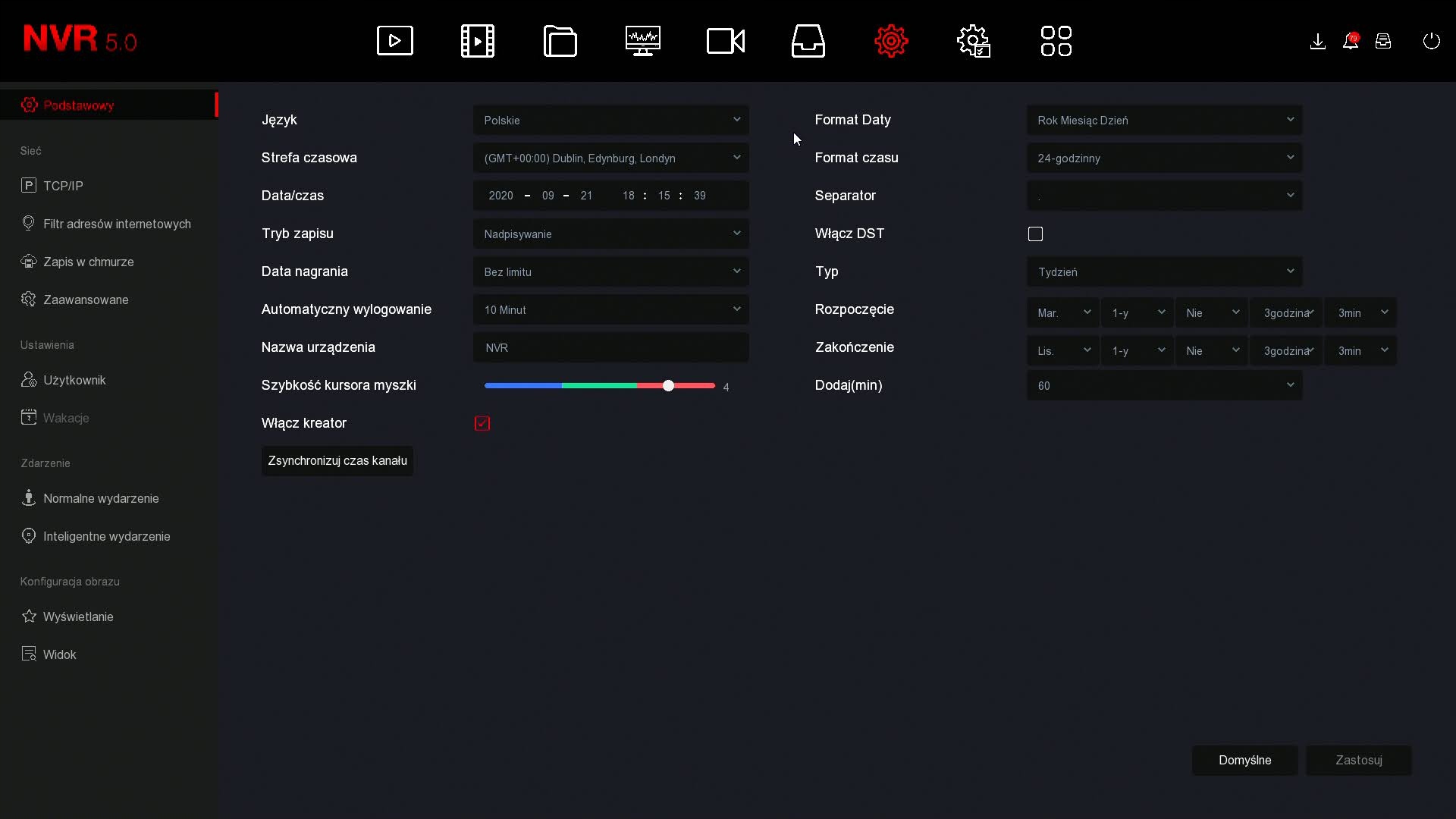The image size is (1456, 819).
Task: Click the power/shutdown icon
Action: (x=1432, y=42)
